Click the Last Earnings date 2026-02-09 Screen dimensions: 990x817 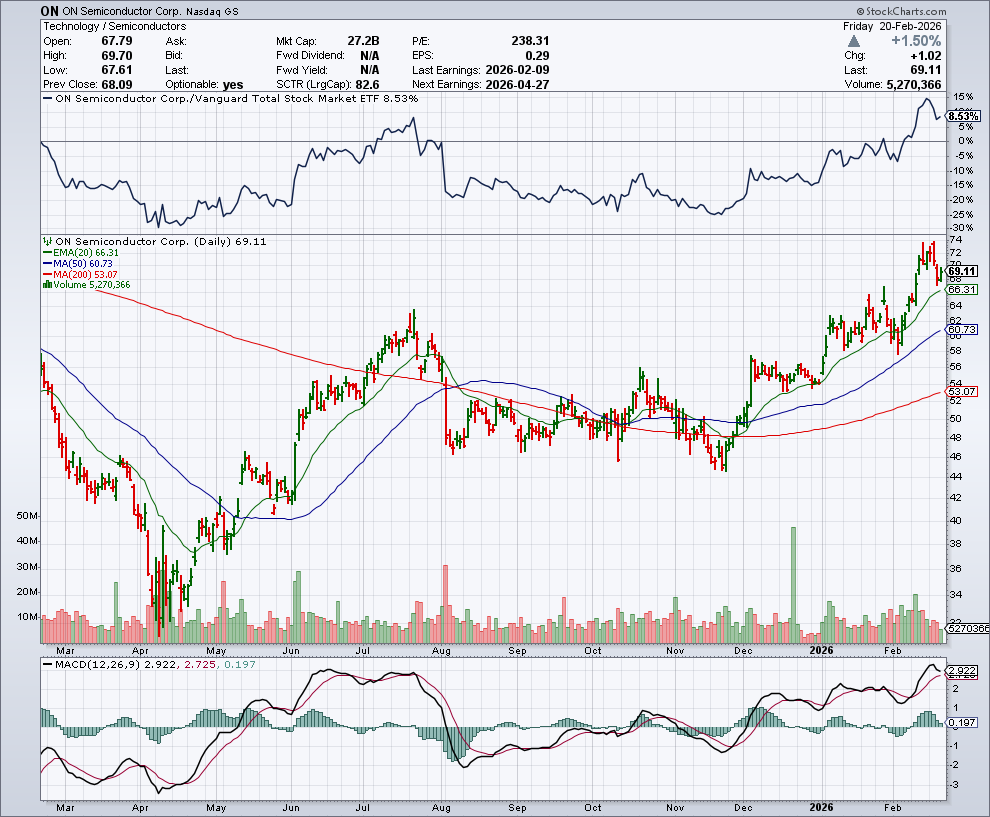(517, 70)
